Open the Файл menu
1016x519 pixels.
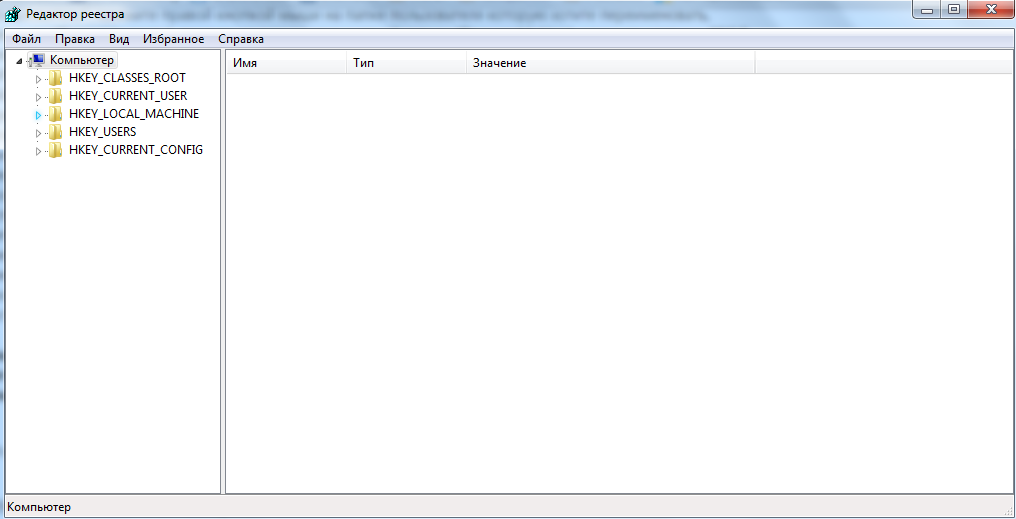point(26,39)
